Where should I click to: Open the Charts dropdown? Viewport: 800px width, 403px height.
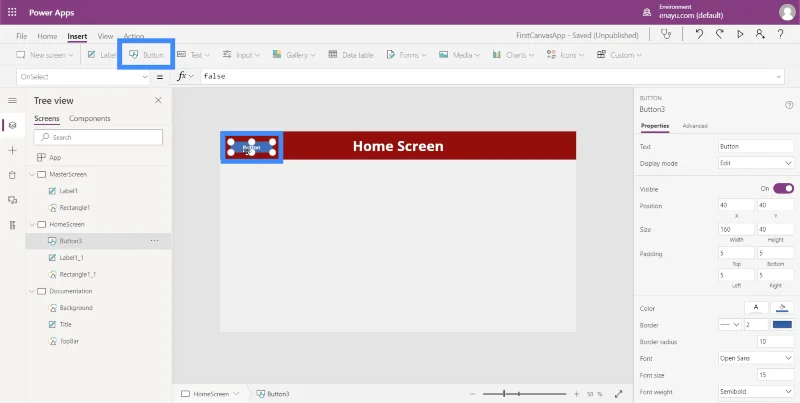click(513, 55)
